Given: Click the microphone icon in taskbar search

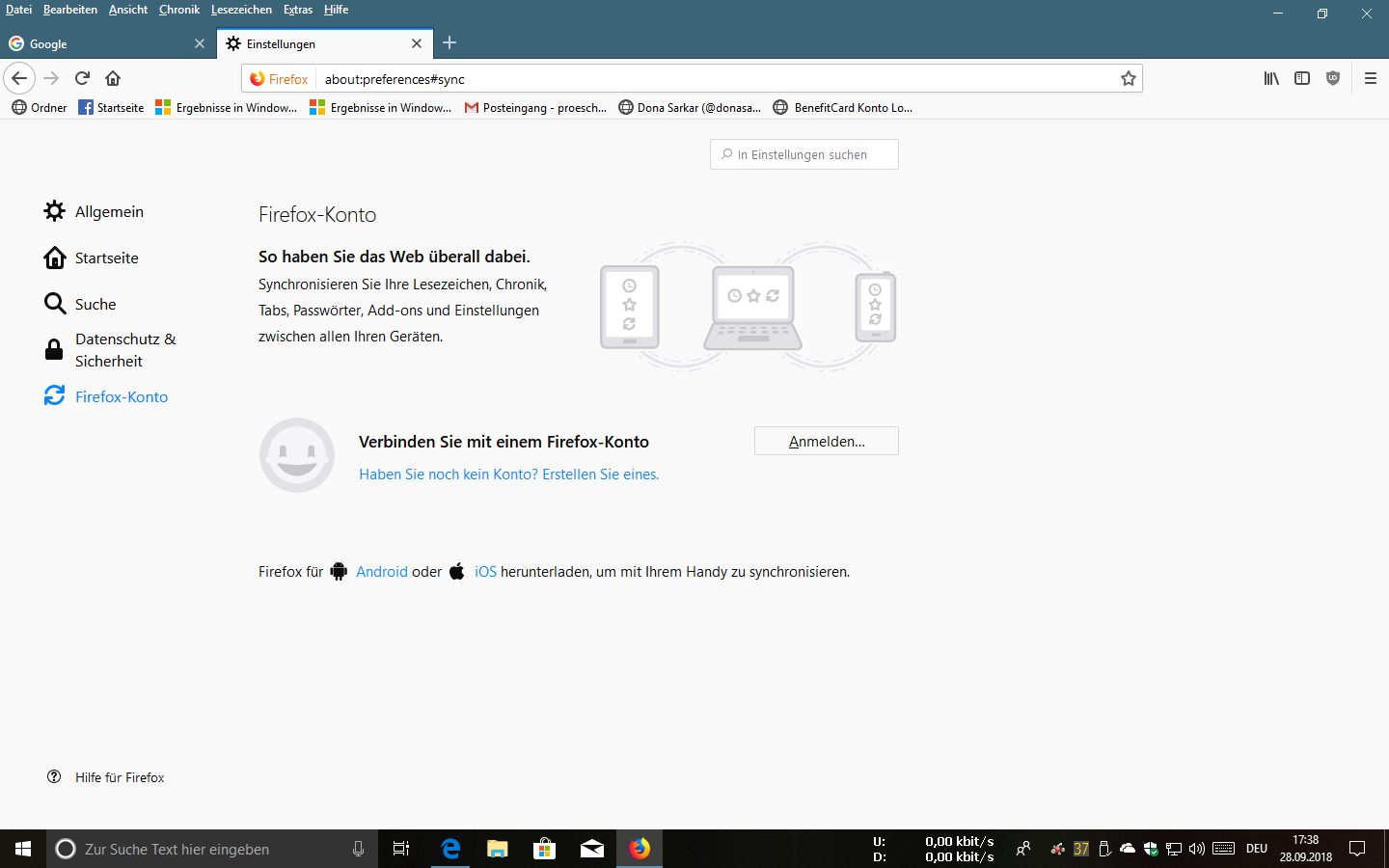Looking at the screenshot, I should click(x=358, y=849).
